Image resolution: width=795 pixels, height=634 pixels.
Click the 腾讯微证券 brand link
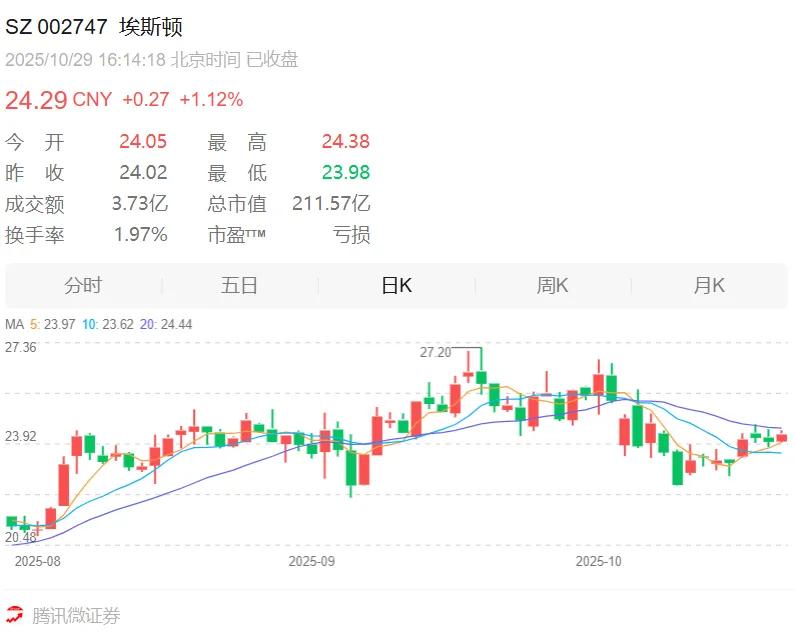(76, 616)
